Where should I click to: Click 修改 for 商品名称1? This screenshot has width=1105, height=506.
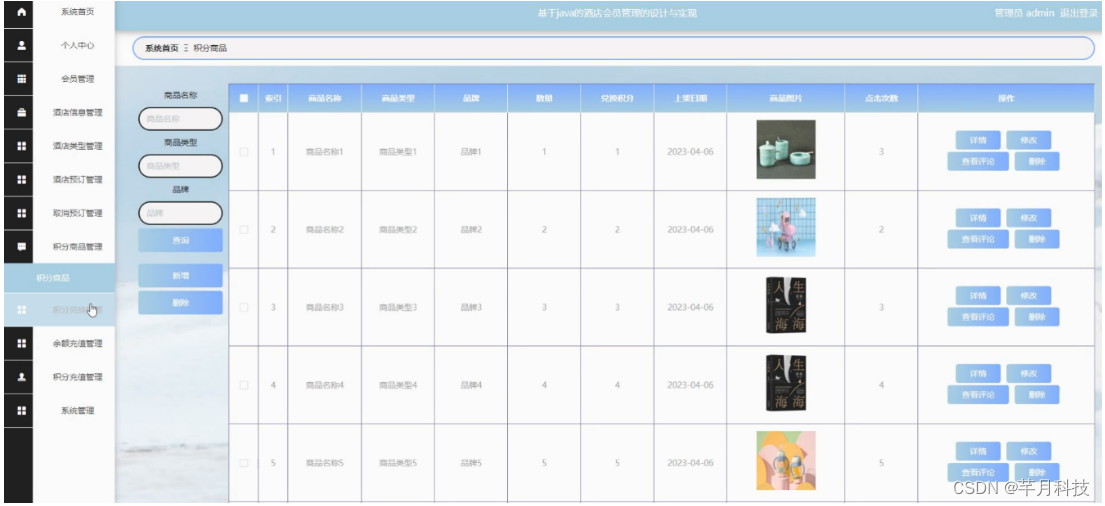tap(1028, 140)
